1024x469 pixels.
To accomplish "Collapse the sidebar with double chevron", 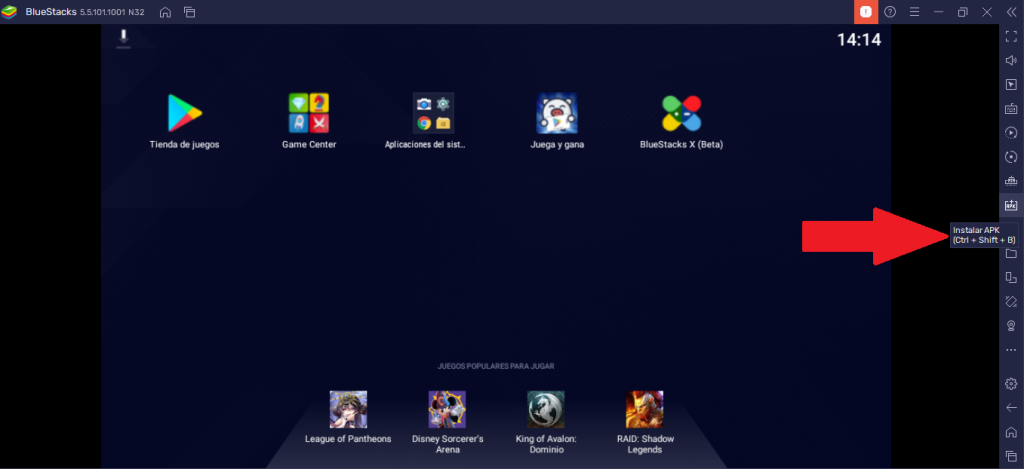I will click(x=1012, y=12).
